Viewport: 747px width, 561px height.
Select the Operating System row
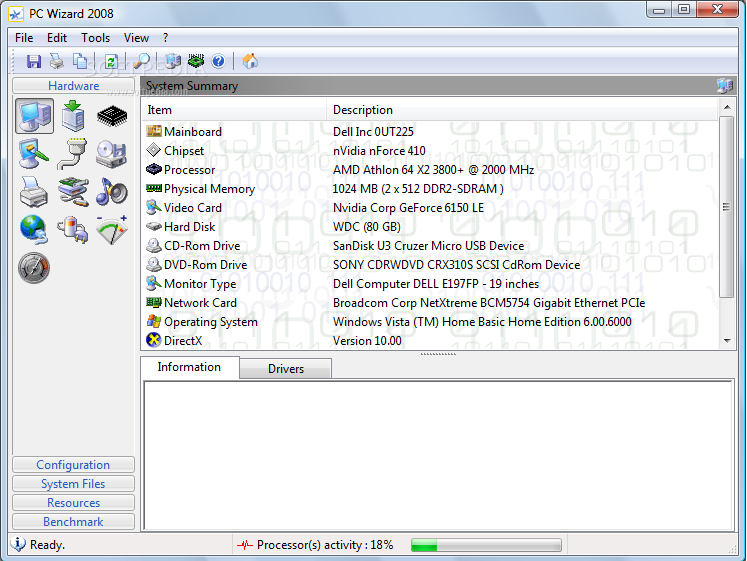(x=429, y=322)
